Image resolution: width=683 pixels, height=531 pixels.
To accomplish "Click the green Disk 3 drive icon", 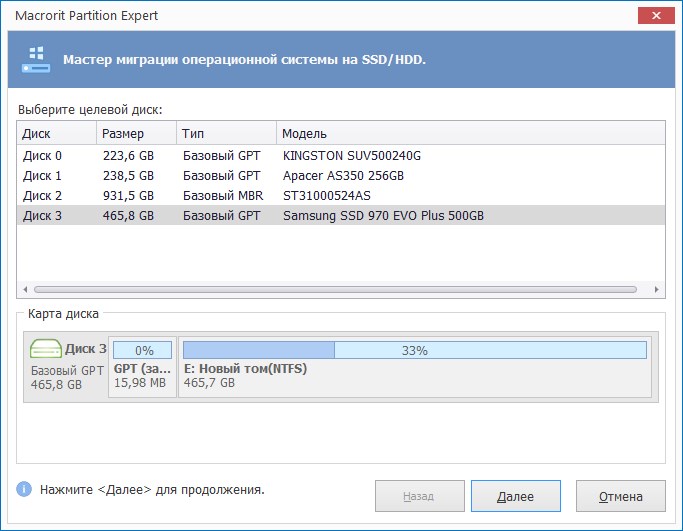I will [x=45, y=348].
